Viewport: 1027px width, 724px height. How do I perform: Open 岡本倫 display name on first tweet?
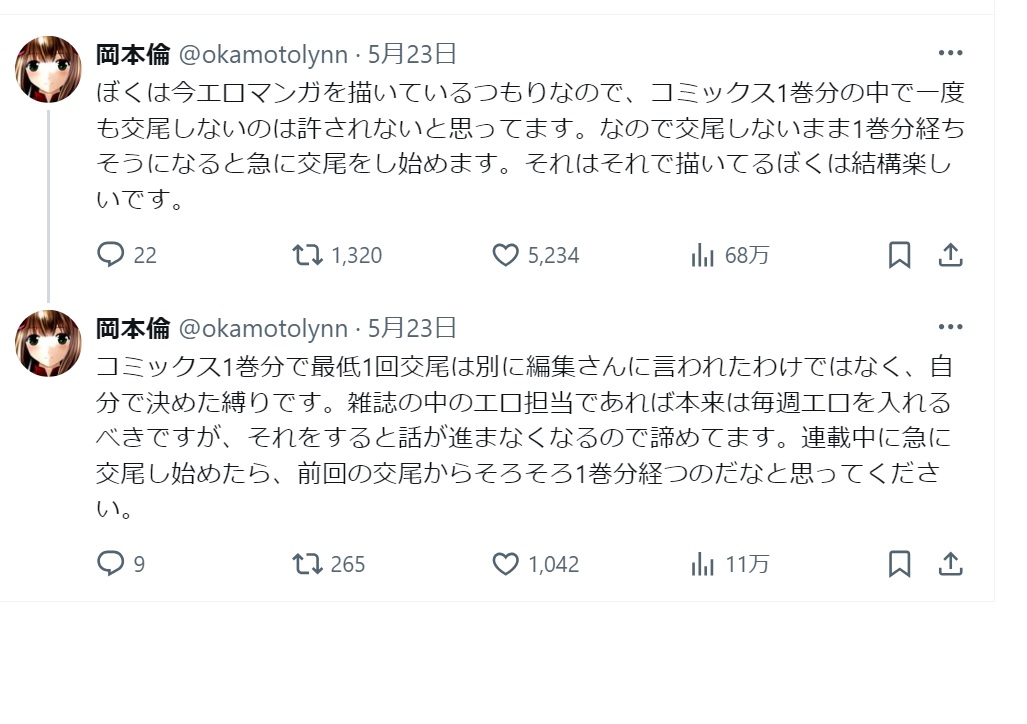[133, 53]
